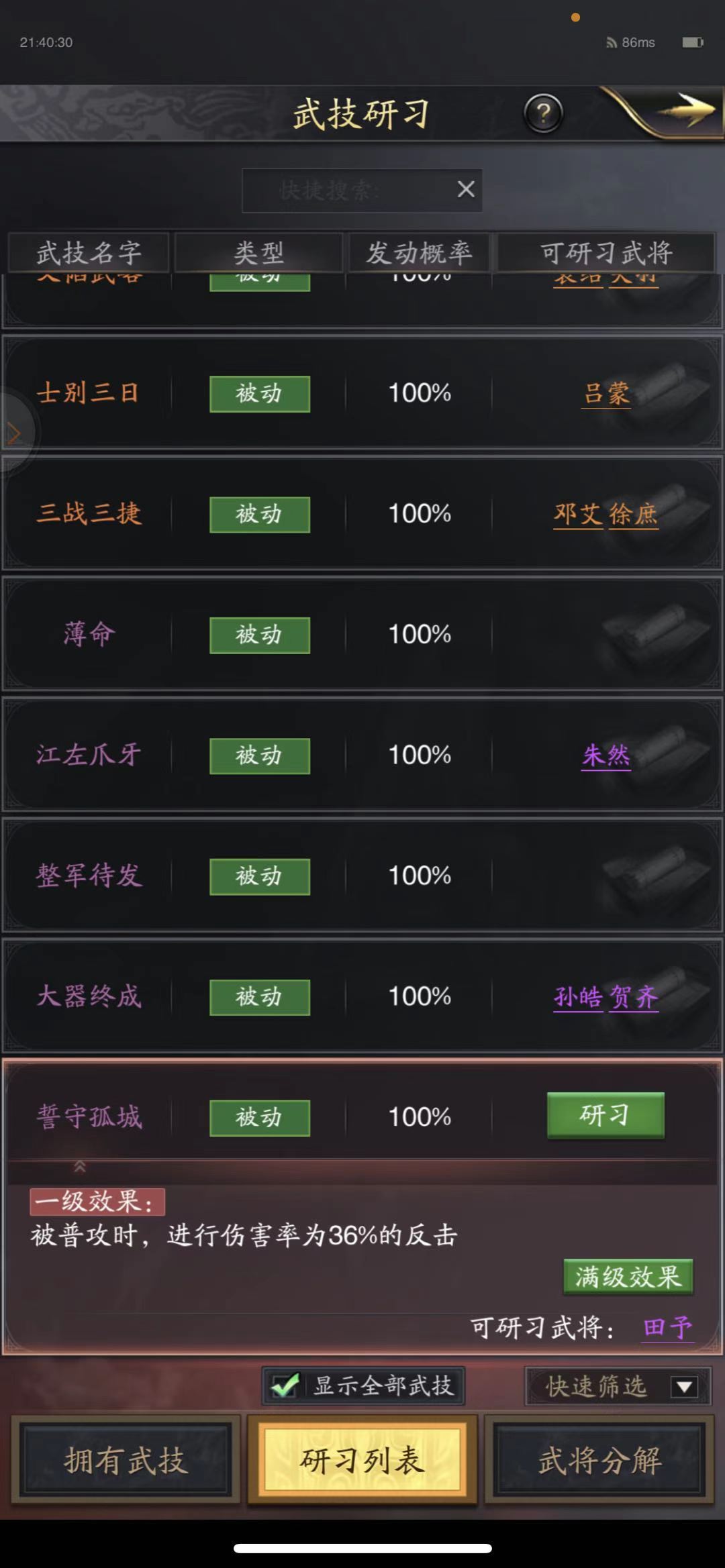The width and height of the screenshot is (725, 1568).
Task: Select the 三战三捷 skill row name
Action: tap(89, 514)
